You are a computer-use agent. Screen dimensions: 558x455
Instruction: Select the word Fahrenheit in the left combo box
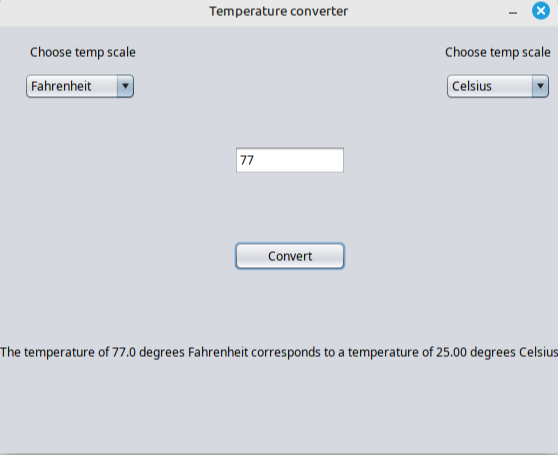tap(61, 86)
